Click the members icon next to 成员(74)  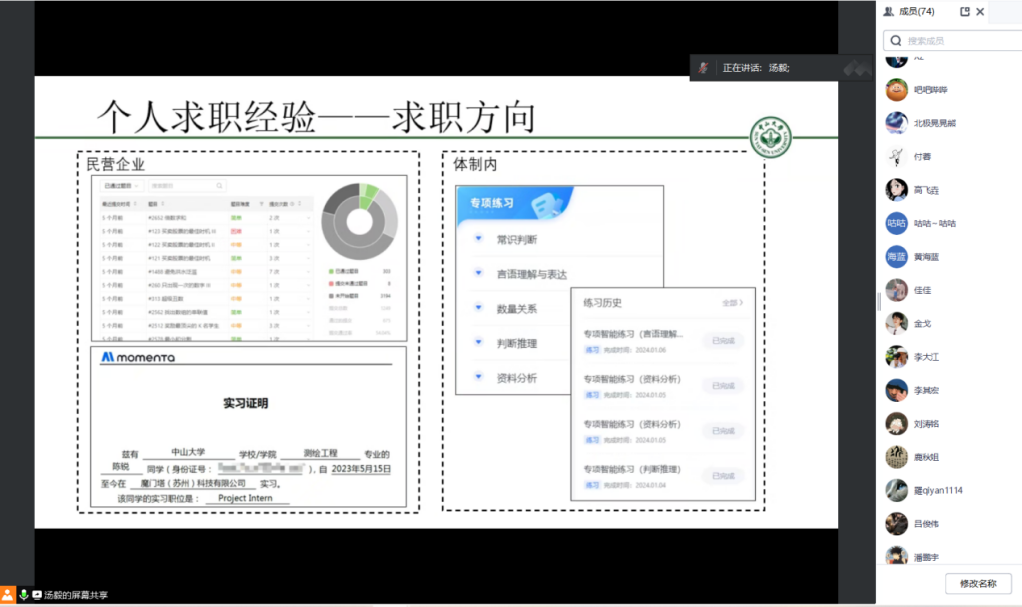888,12
